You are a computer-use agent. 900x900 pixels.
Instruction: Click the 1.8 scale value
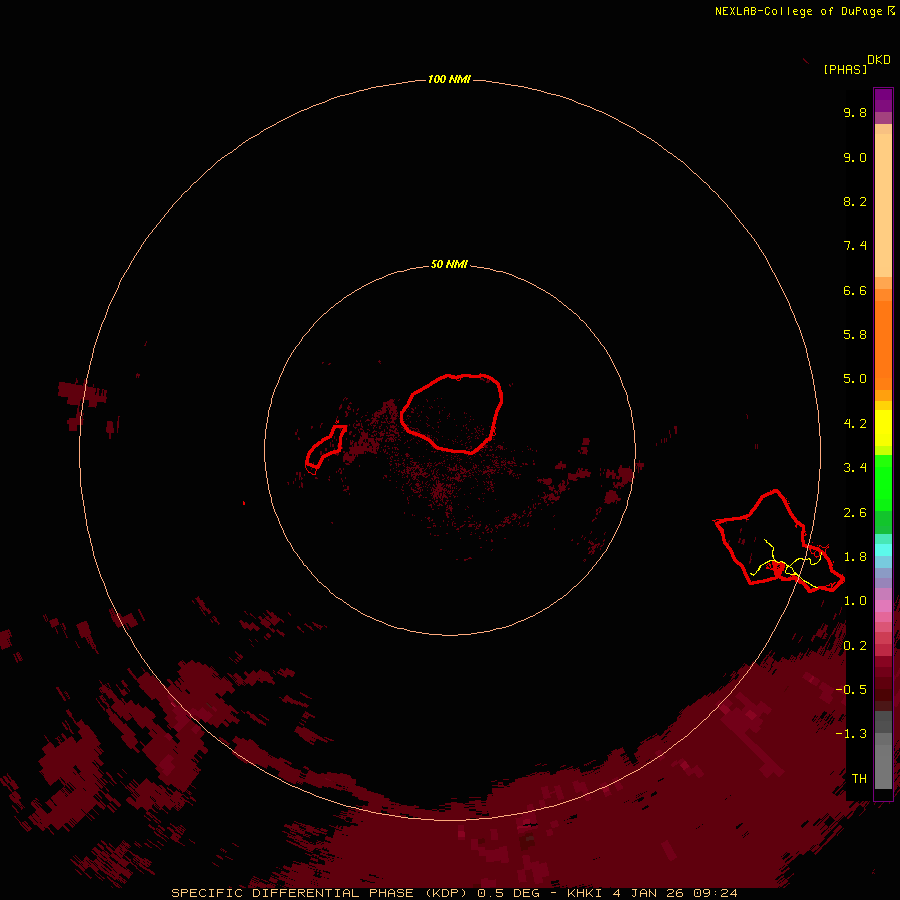[x=855, y=557]
